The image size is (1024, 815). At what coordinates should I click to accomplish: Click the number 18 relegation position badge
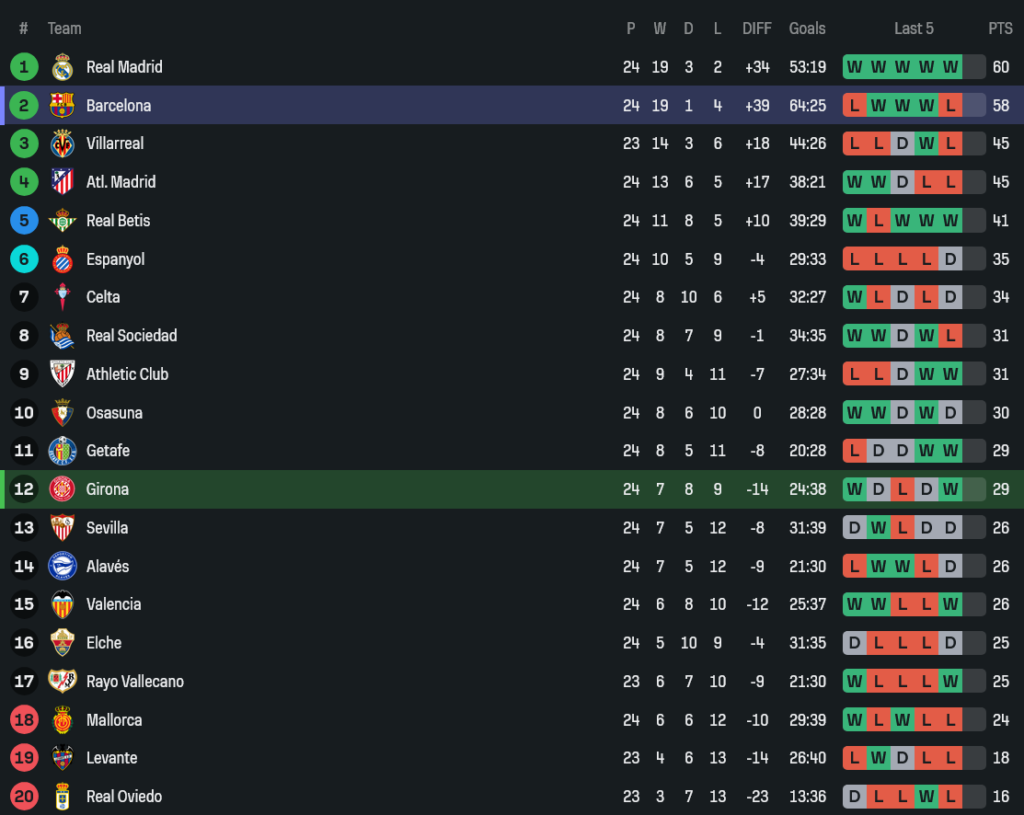[24, 720]
